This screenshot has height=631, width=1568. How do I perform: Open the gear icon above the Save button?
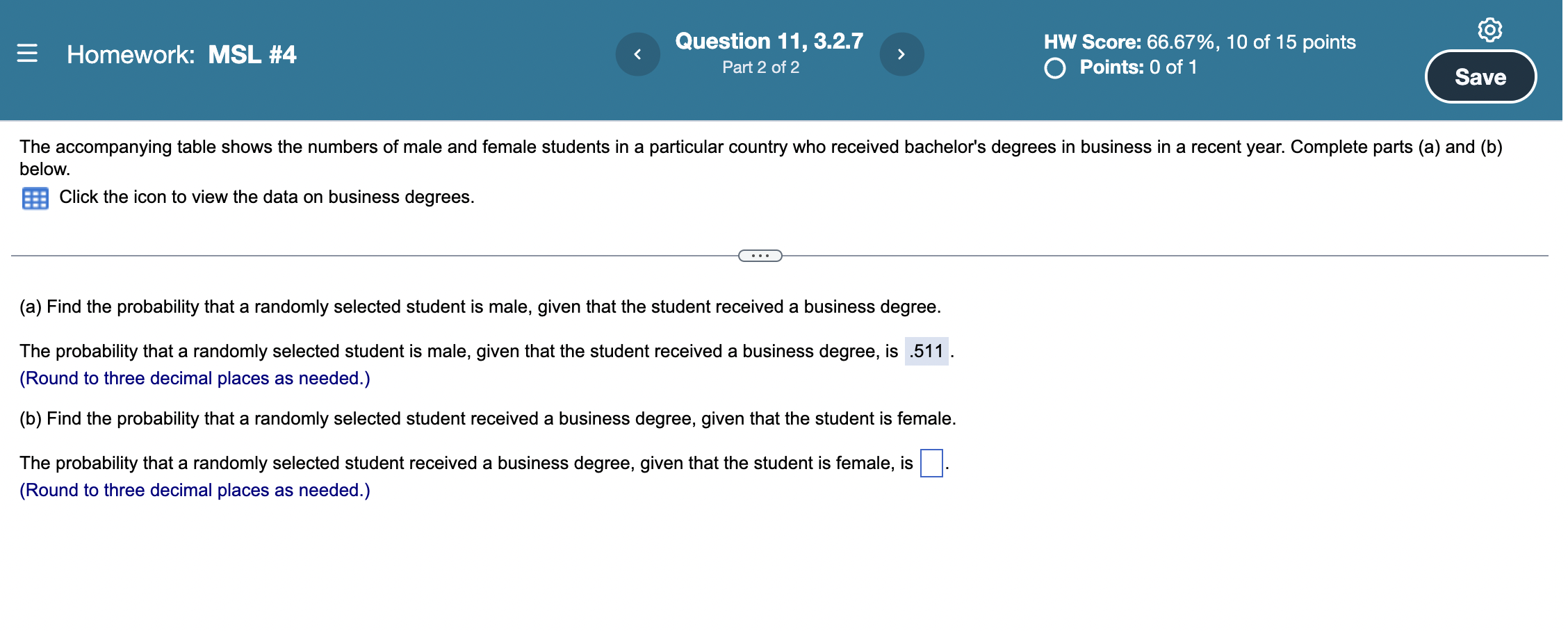point(1490,29)
